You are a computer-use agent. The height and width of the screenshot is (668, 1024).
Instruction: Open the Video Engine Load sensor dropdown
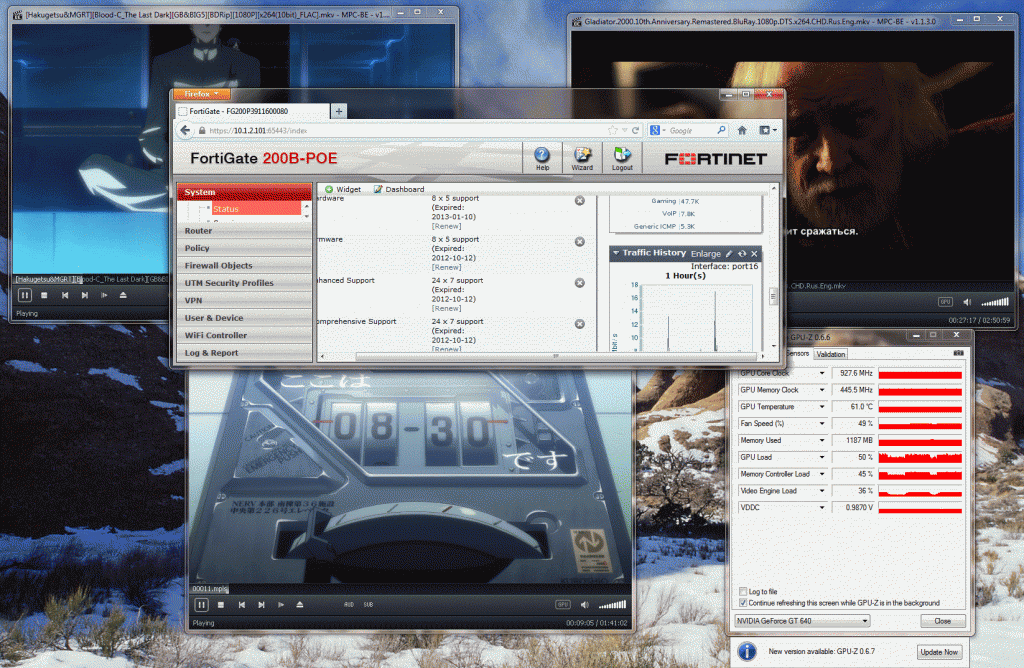point(822,491)
